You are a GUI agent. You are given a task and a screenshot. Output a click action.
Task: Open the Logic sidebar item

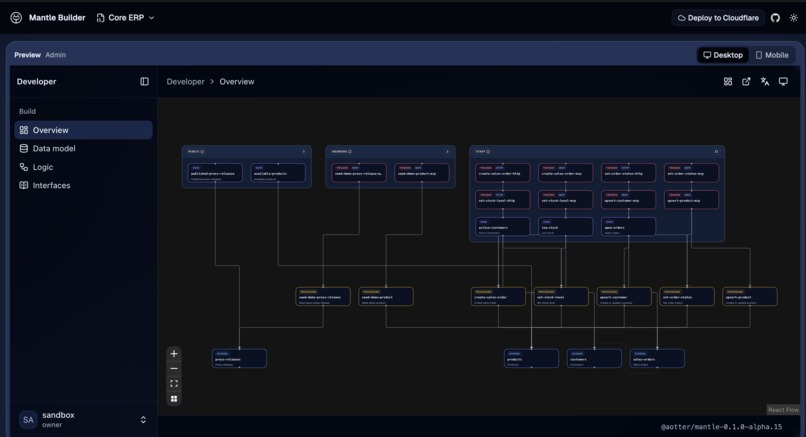click(83, 167)
